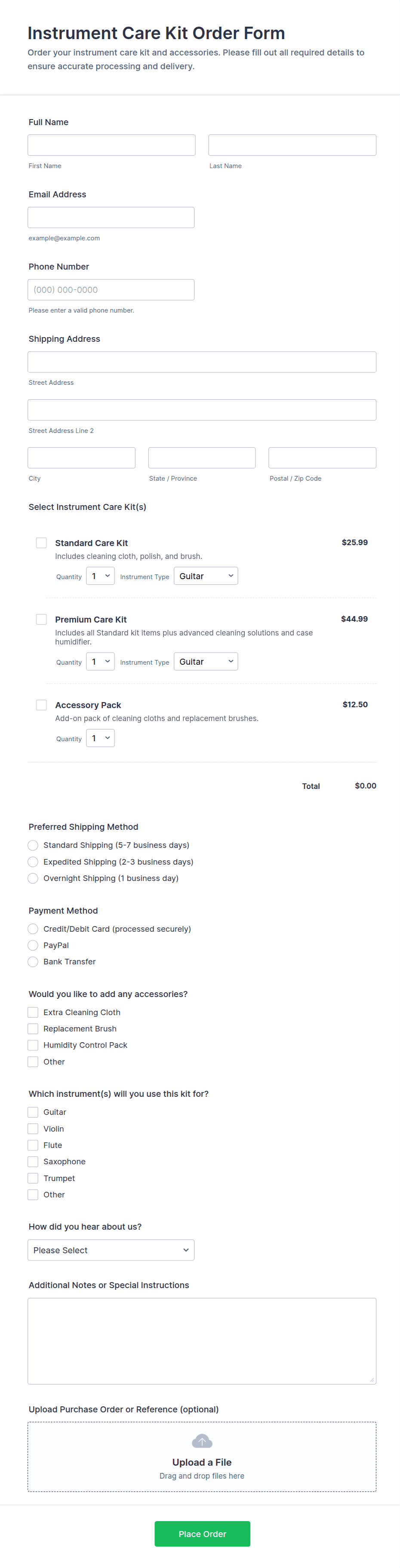Open Standard Care Kit quantity dropdown
The height and width of the screenshot is (1568, 400).
[x=100, y=576]
